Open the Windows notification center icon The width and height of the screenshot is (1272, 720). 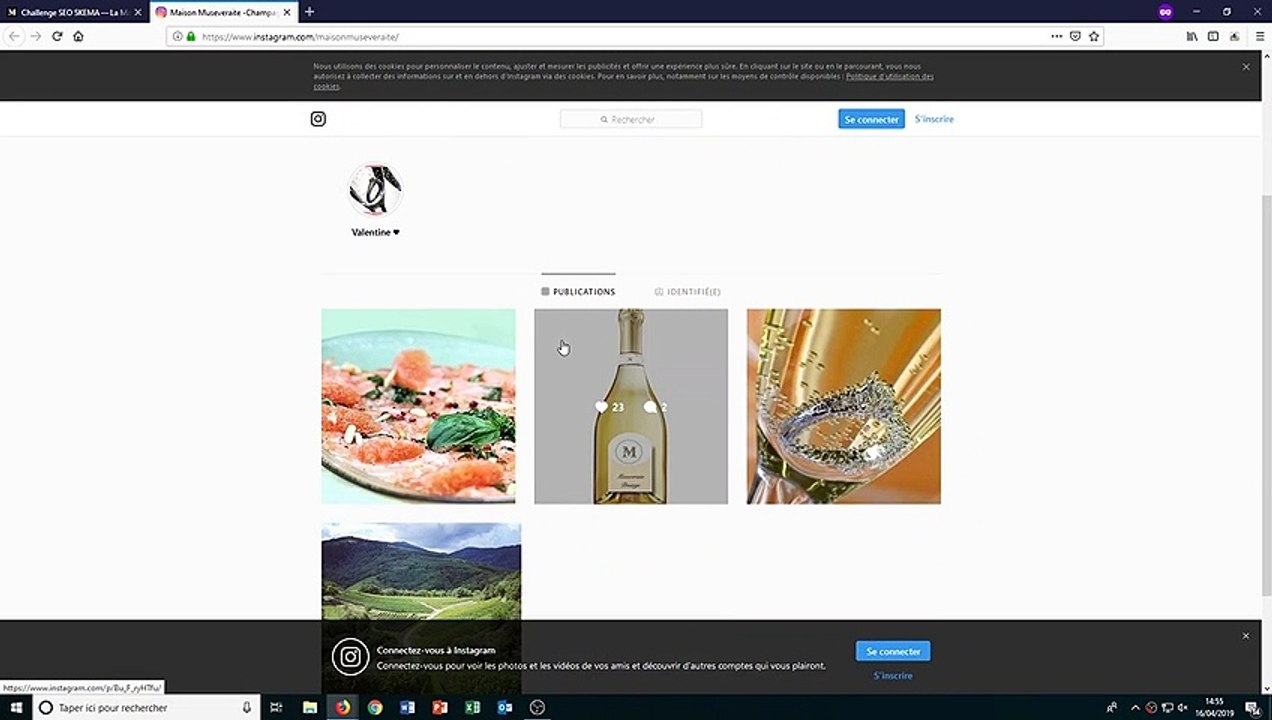[x=1254, y=707]
